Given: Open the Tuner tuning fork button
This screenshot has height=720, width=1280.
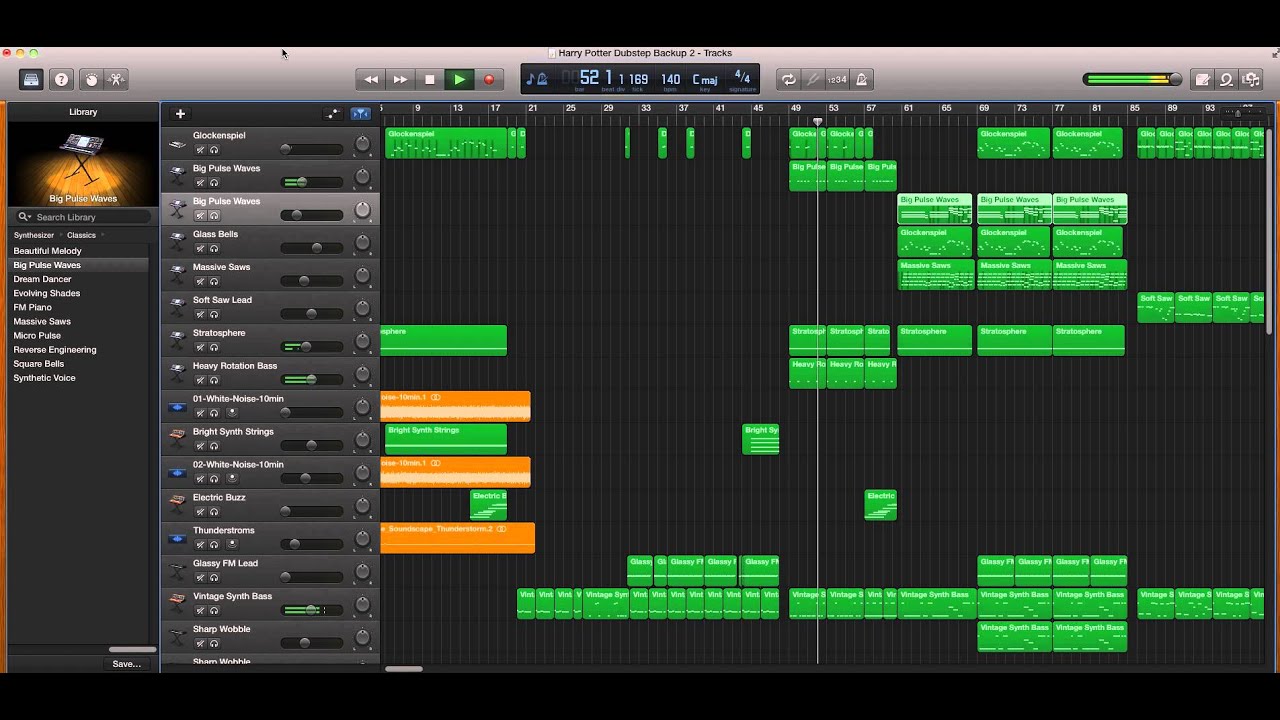Looking at the screenshot, I should coord(813,80).
